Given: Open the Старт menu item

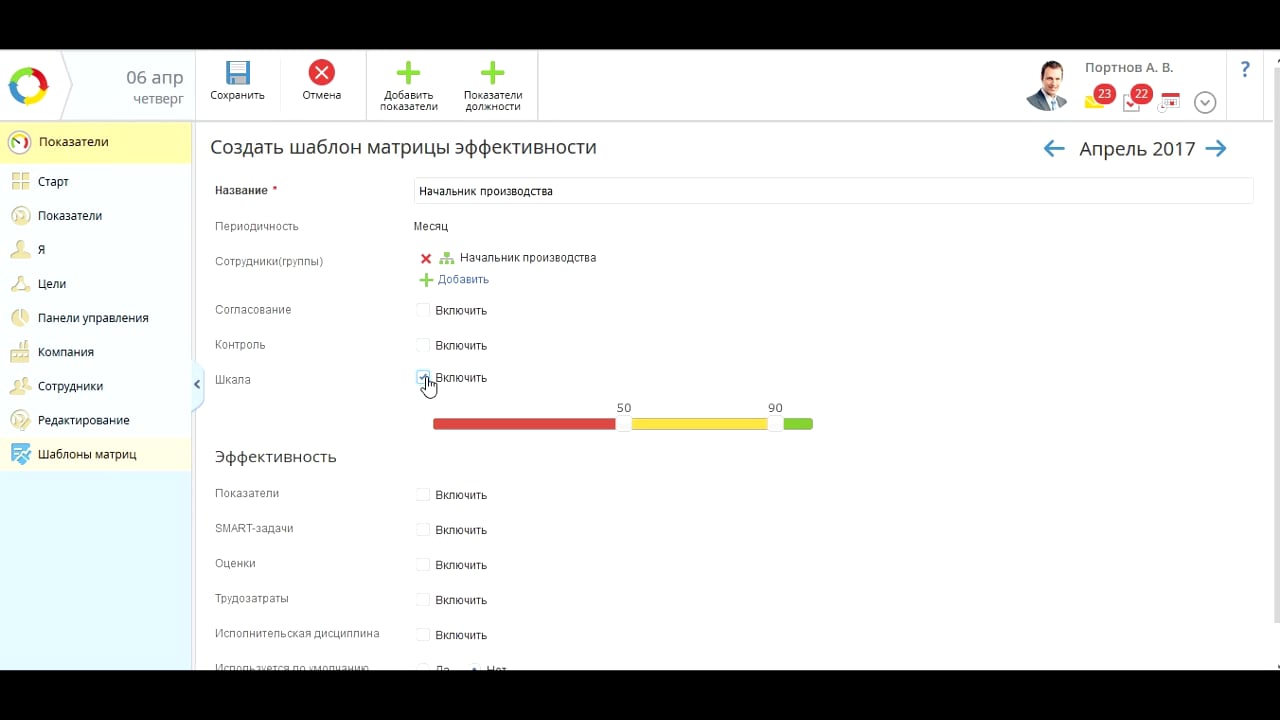Looking at the screenshot, I should 96,182.
